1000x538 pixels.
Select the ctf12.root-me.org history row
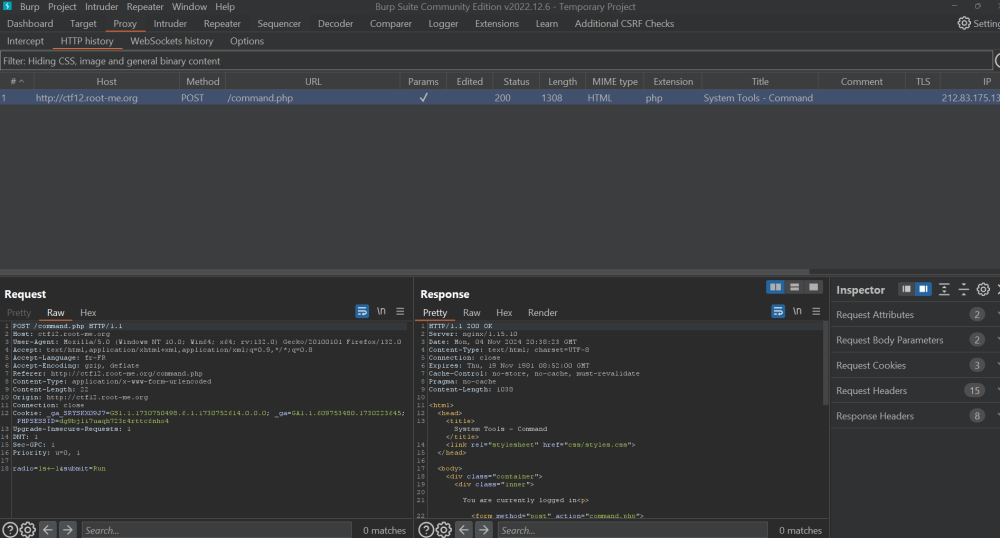[x=500, y=98]
